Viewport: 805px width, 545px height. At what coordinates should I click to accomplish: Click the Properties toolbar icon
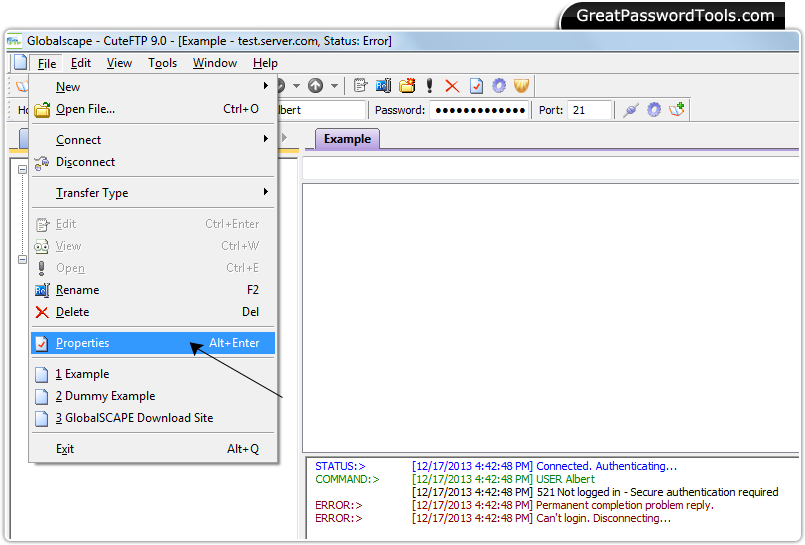(x=476, y=86)
